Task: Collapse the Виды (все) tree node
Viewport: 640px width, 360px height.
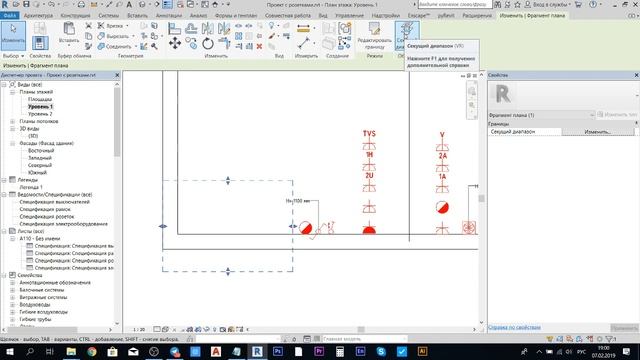Action: point(4,84)
